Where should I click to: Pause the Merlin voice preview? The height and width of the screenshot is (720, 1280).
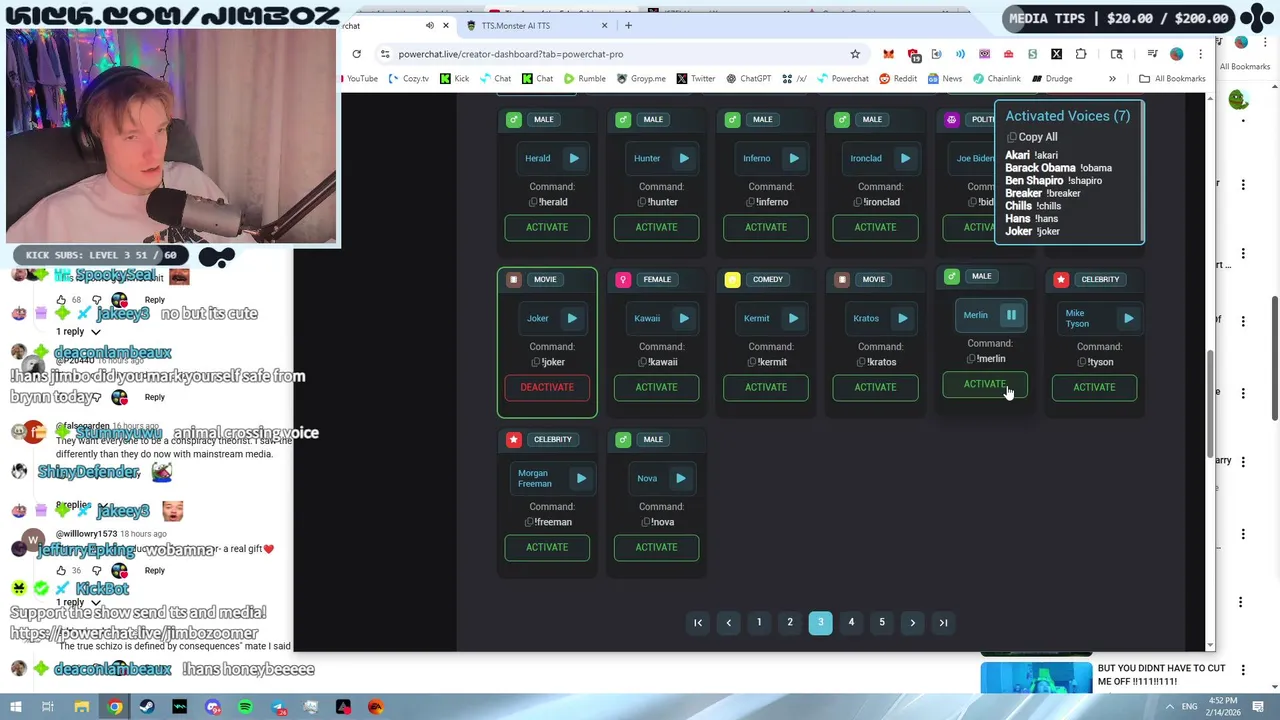coord(1011,315)
